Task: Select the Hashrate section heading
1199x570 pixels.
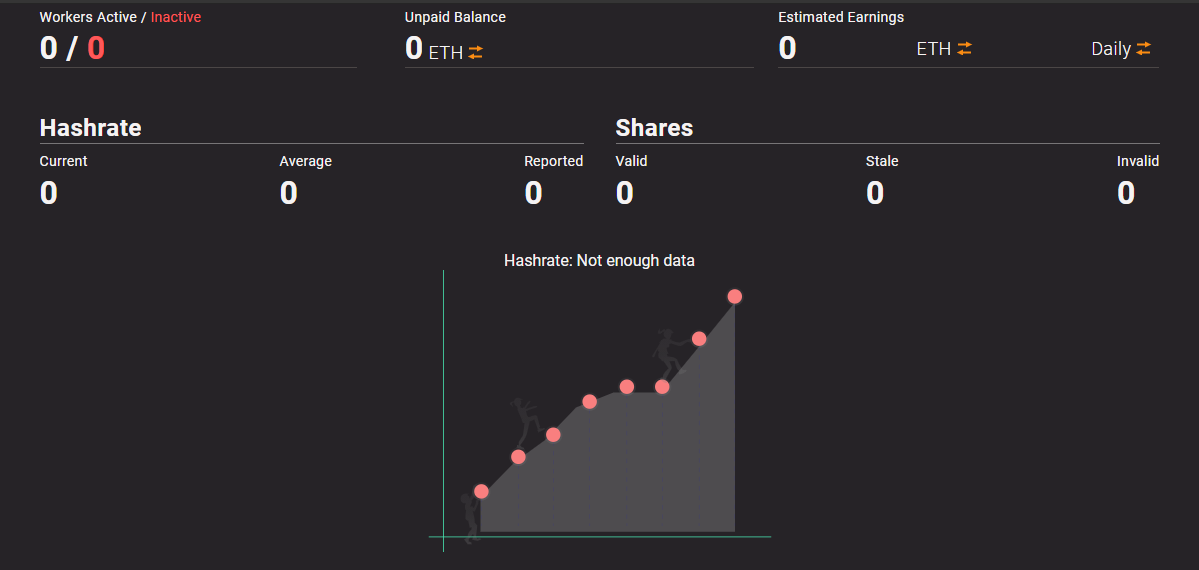Action: click(x=90, y=128)
